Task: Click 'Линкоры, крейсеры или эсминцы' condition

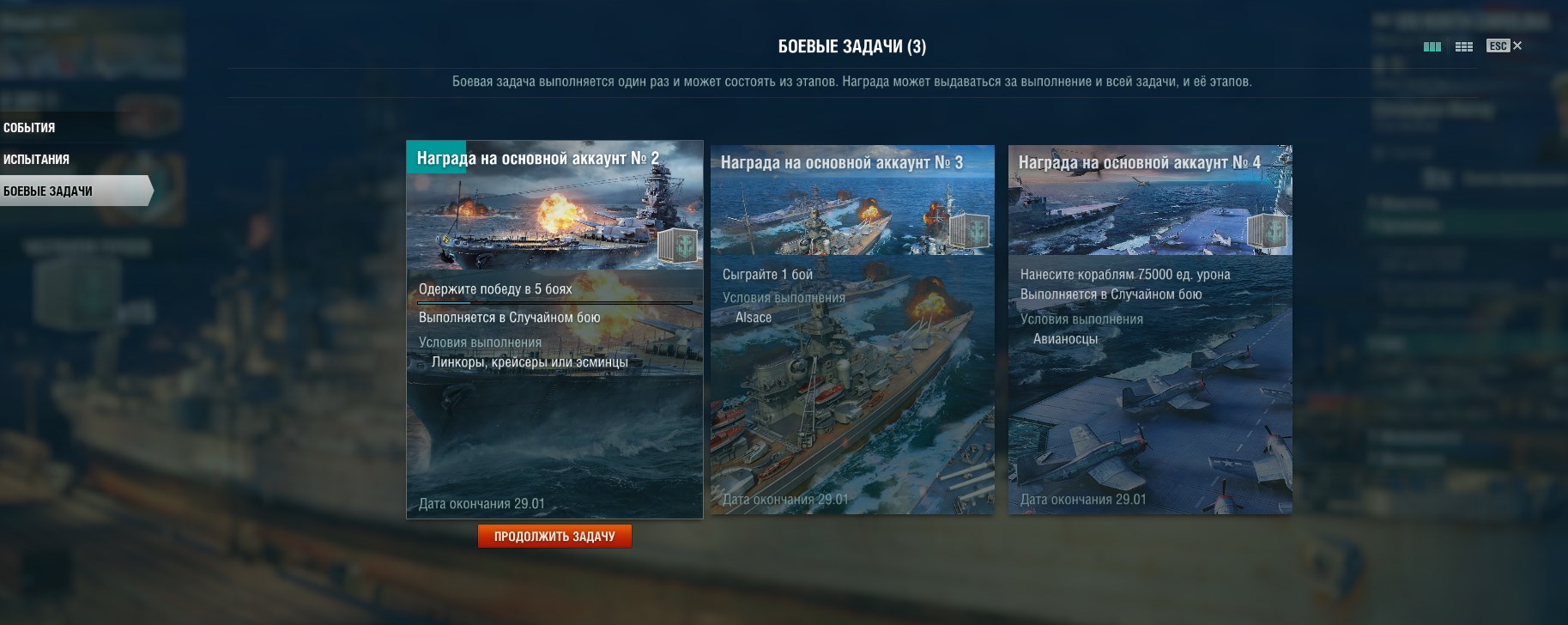Action: pyautogui.click(x=530, y=362)
